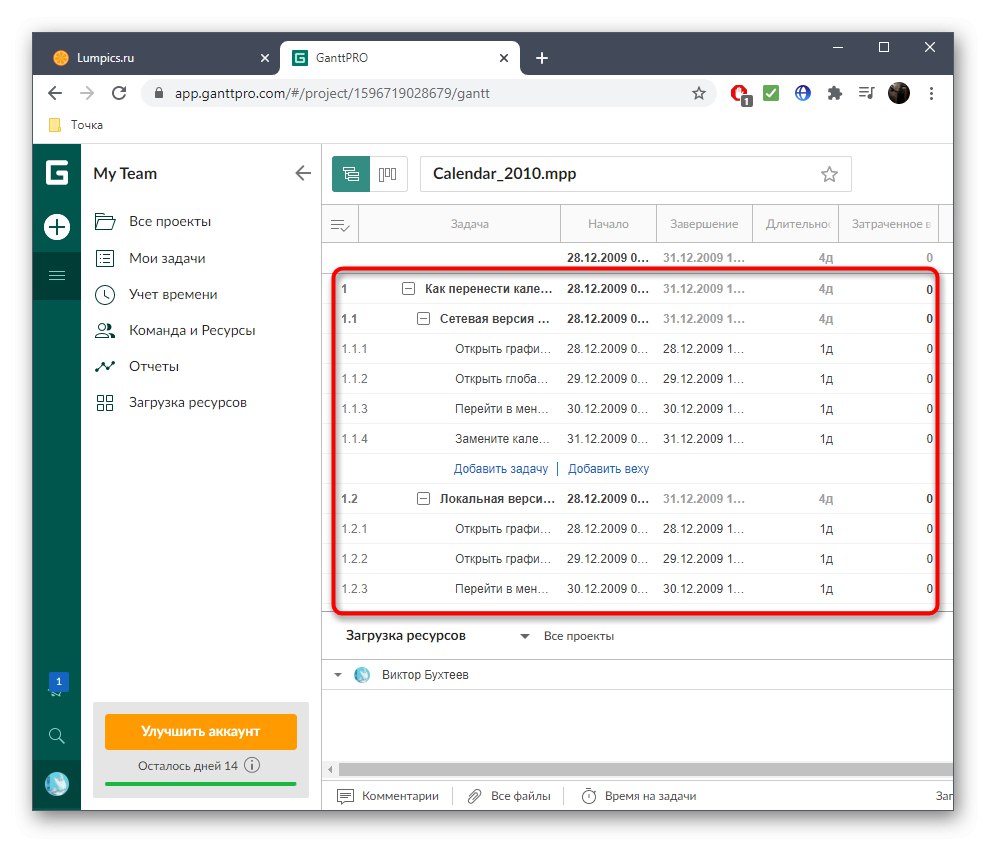The height and width of the screenshot is (843, 986).
Task: Open Все файлы panel
Action: 509,796
